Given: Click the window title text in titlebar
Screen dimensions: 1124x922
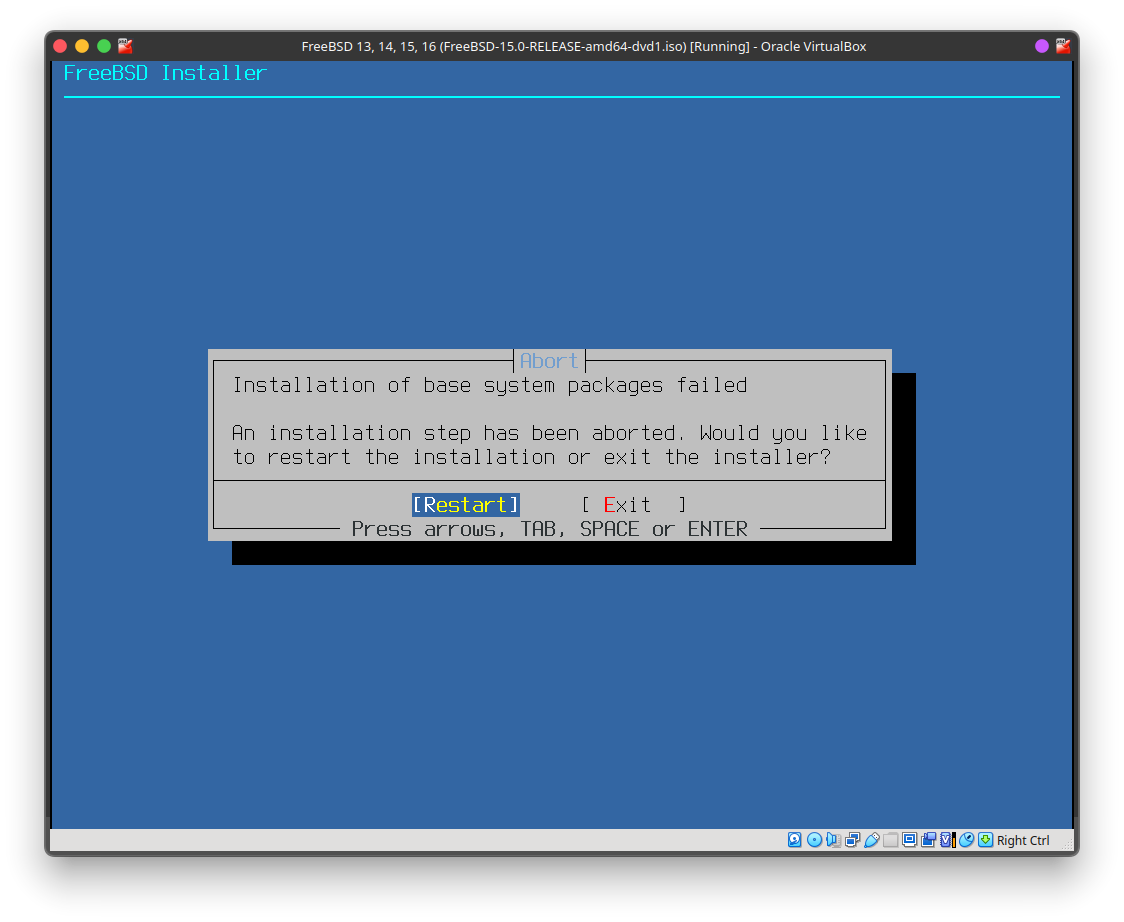Looking at the screenshot, I should coord(583,46).
